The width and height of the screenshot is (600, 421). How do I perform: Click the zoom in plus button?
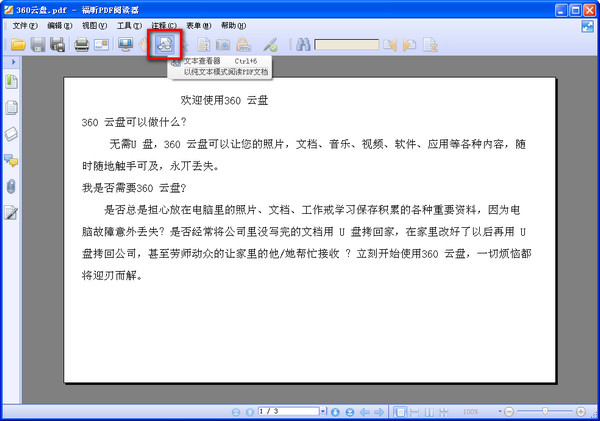coord(580,412)
